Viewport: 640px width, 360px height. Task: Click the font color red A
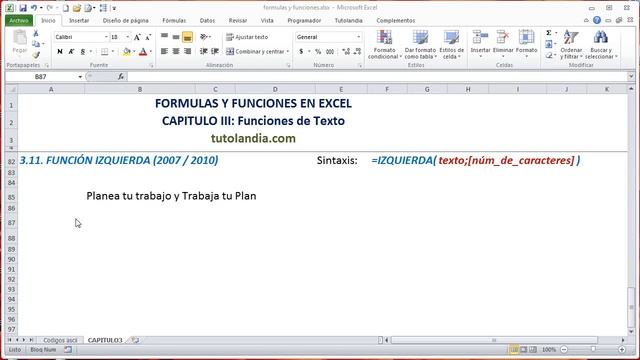143,51
